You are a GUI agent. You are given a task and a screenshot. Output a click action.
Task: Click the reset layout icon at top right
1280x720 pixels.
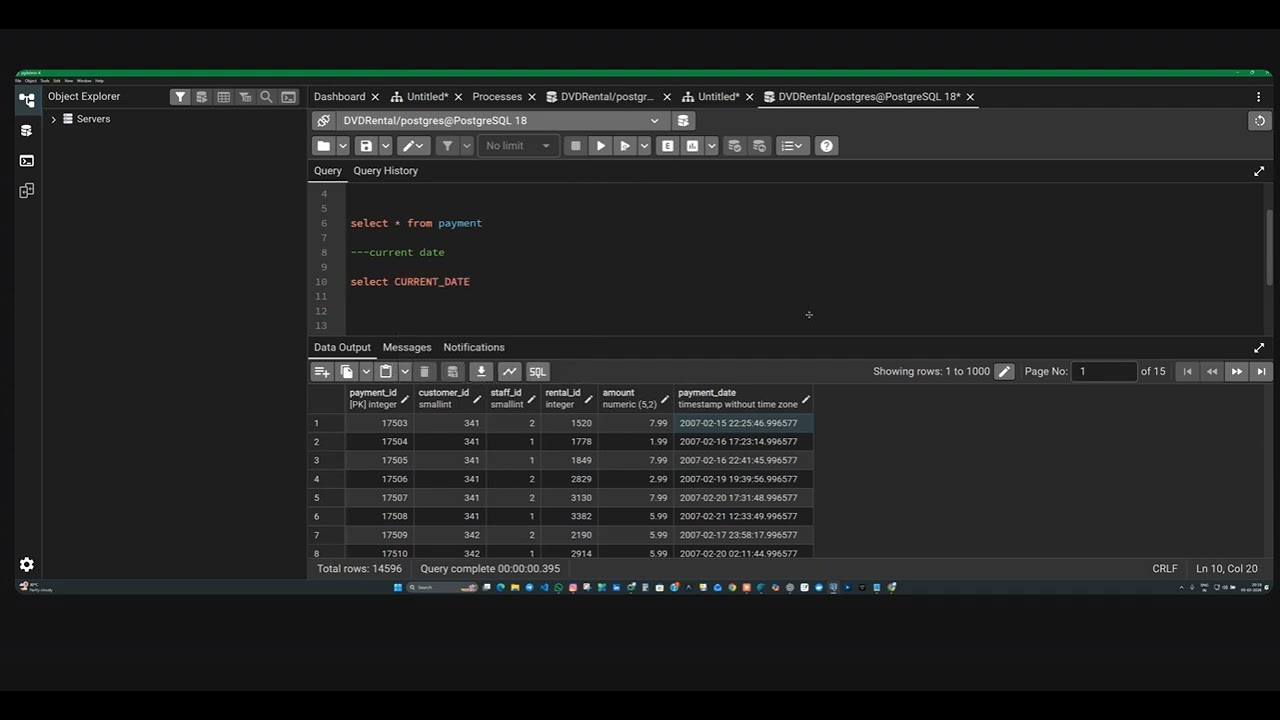pyautogui.click(x=1259, y=120)
